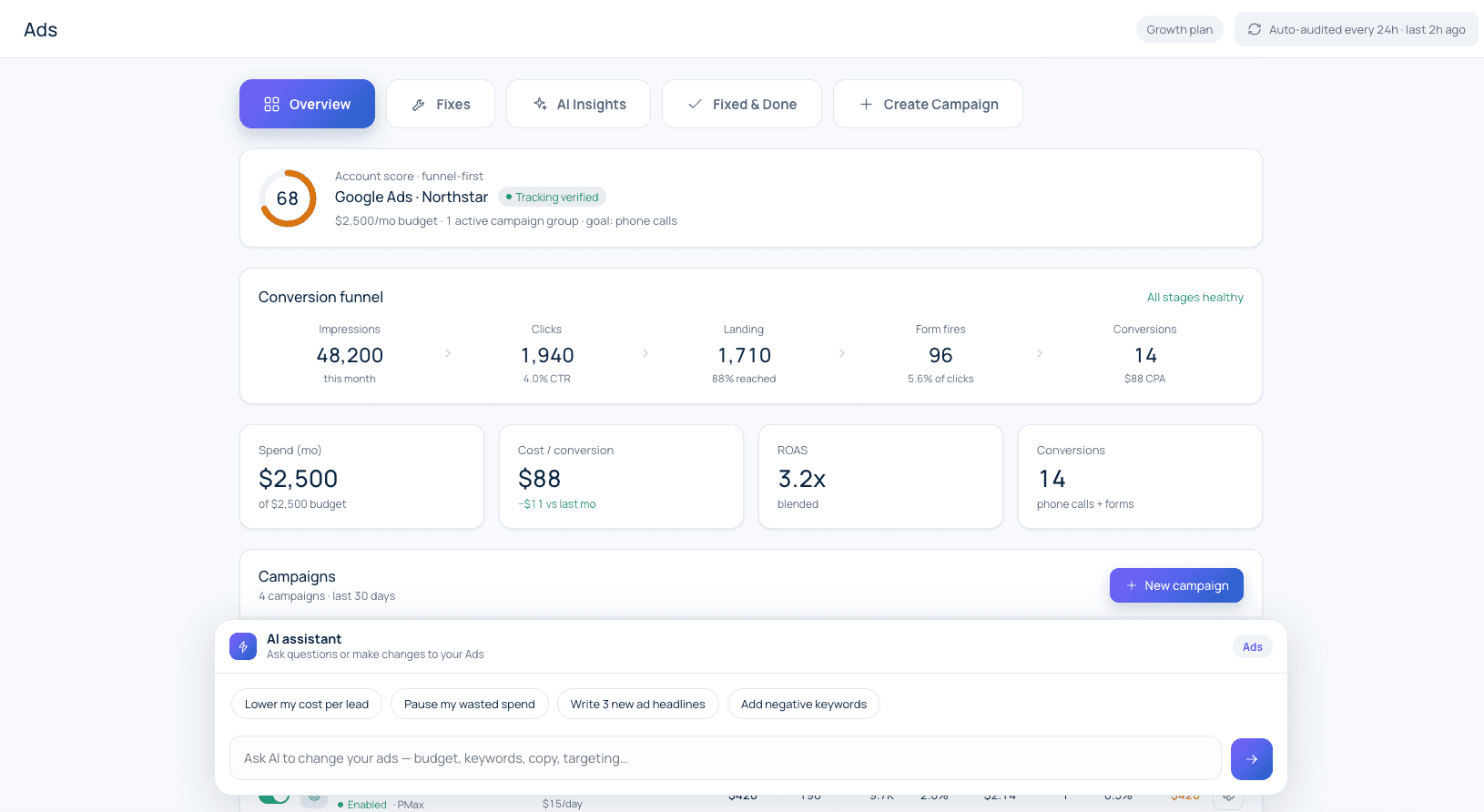Click the AI assistant lightning bolt icon

click(243, 646)
